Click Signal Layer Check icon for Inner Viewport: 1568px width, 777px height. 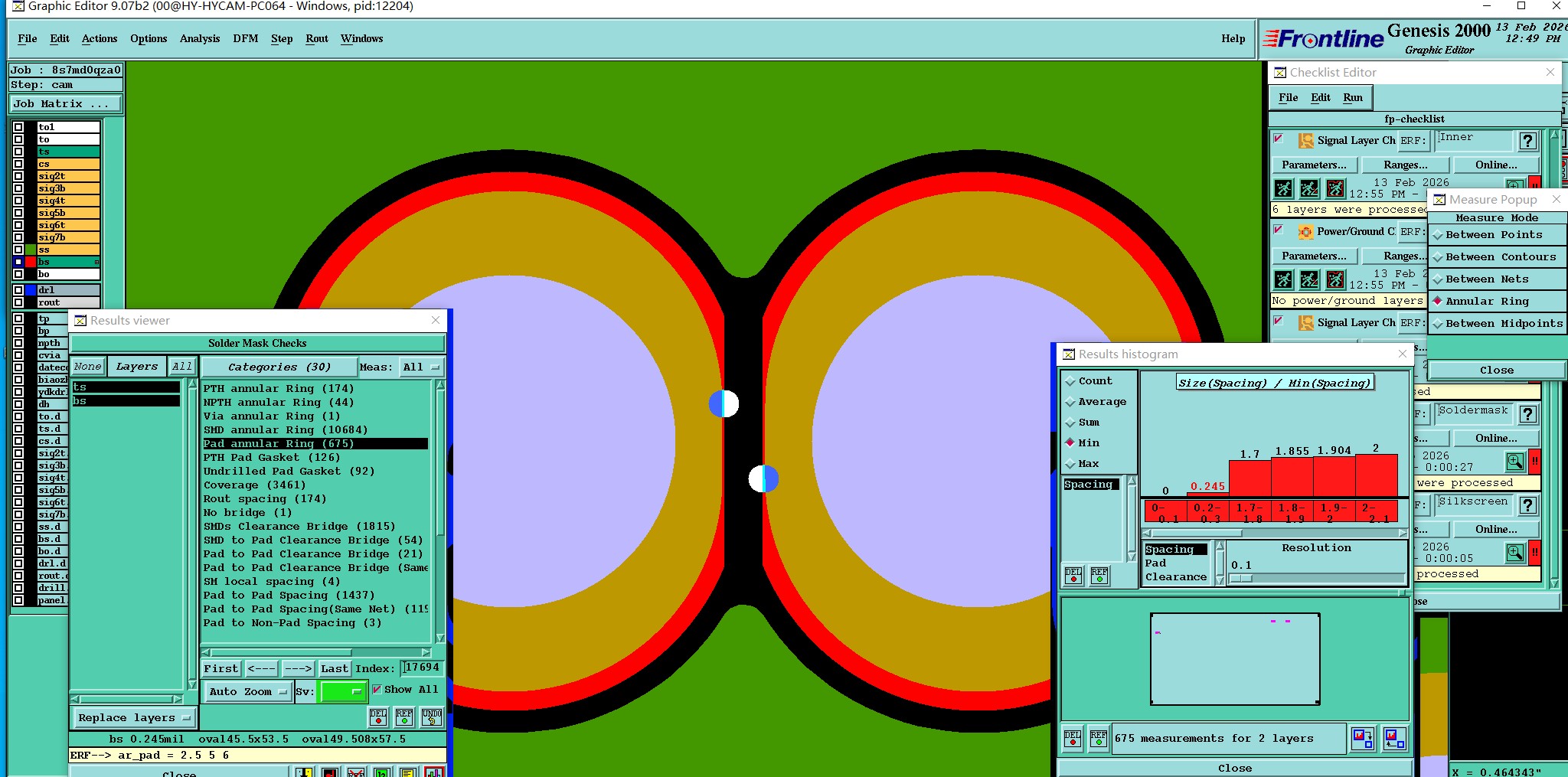tap(1305, 141)
